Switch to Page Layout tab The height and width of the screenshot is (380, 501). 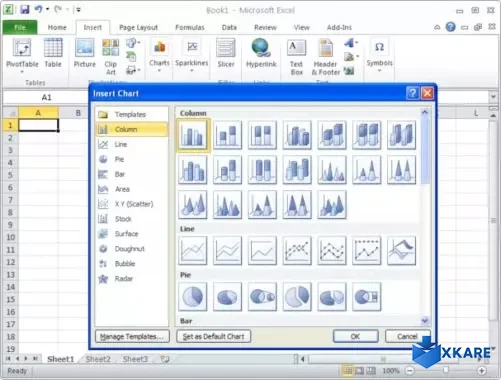(138, 28)
